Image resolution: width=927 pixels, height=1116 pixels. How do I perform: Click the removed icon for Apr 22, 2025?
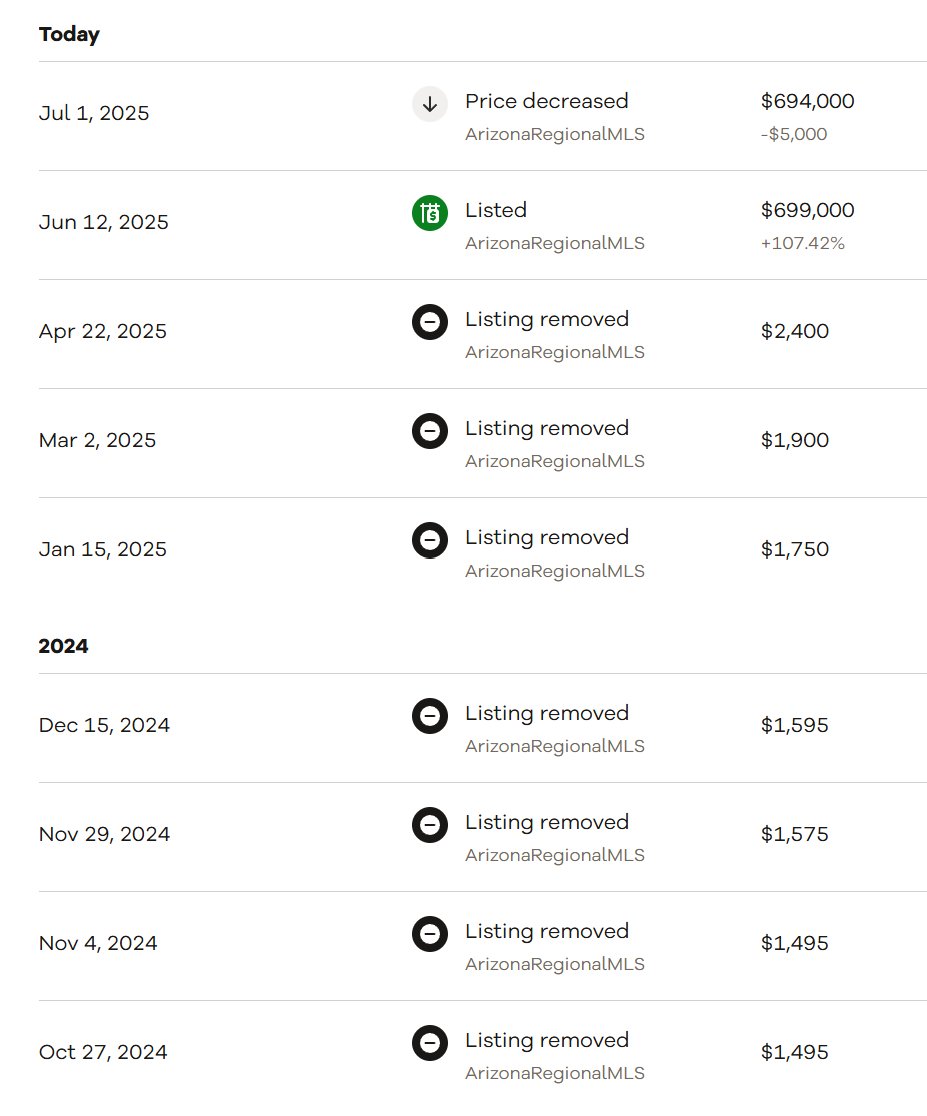coord(429,322)
